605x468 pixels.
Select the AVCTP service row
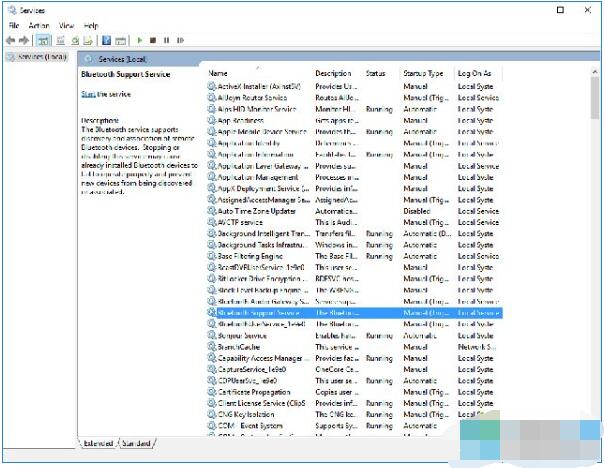click(355, 222)
